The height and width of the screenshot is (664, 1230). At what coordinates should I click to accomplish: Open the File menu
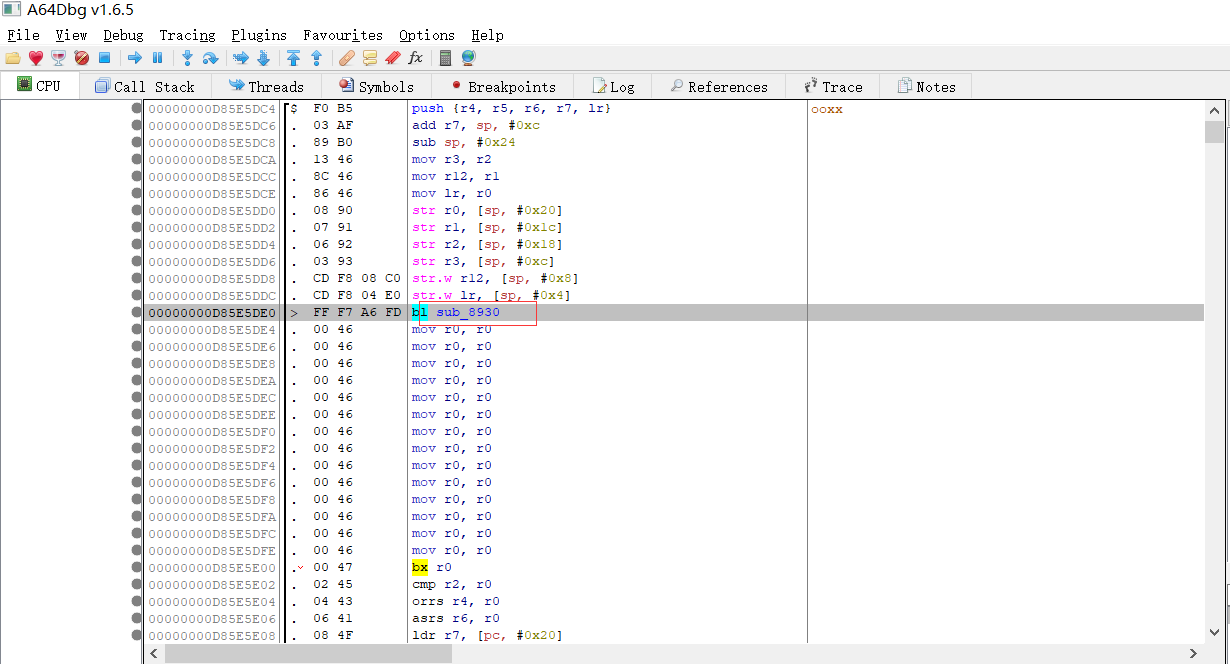23,35
